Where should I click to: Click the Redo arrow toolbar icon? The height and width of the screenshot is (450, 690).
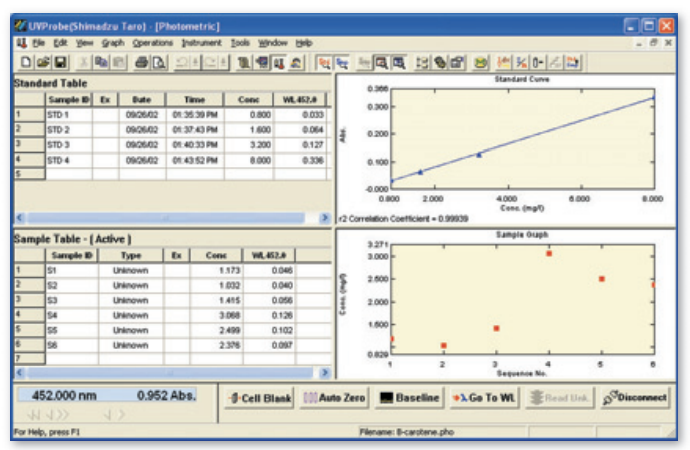[x=211, y=62]
